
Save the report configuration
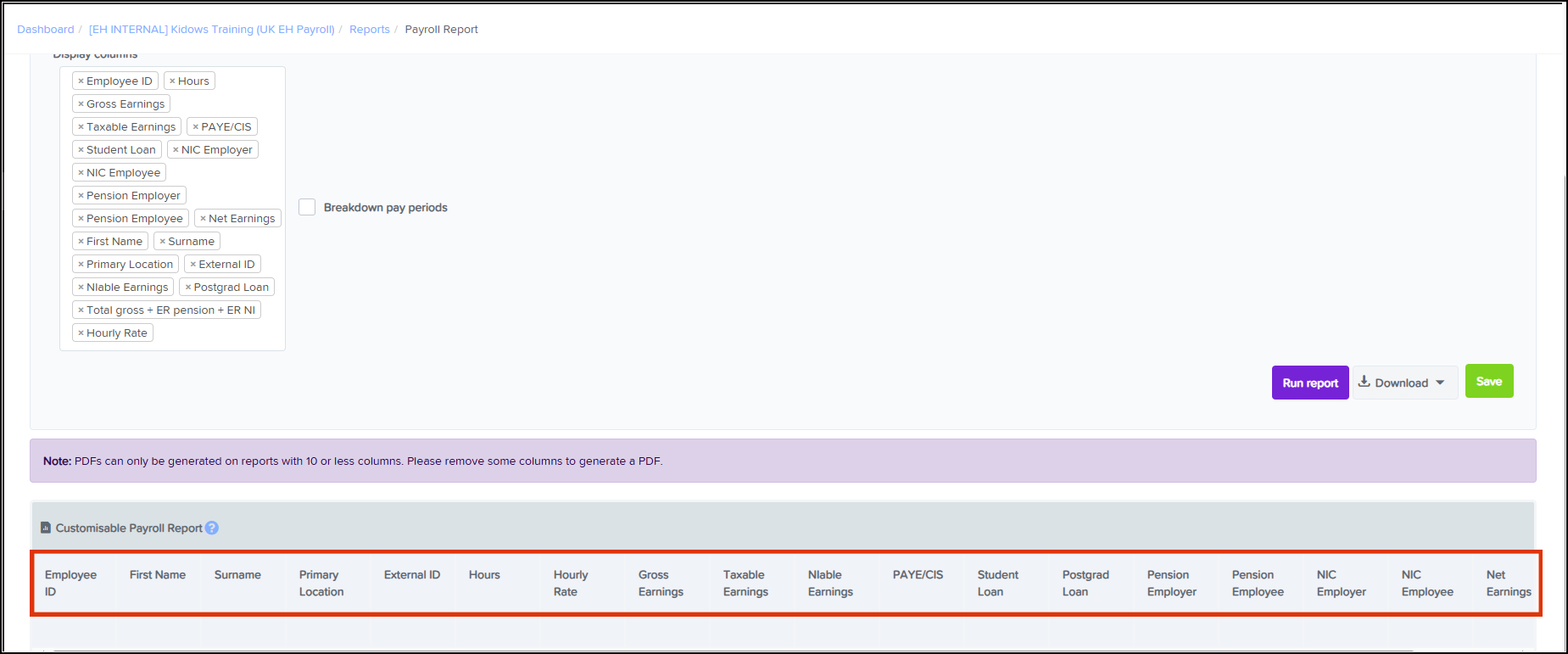1488,382
